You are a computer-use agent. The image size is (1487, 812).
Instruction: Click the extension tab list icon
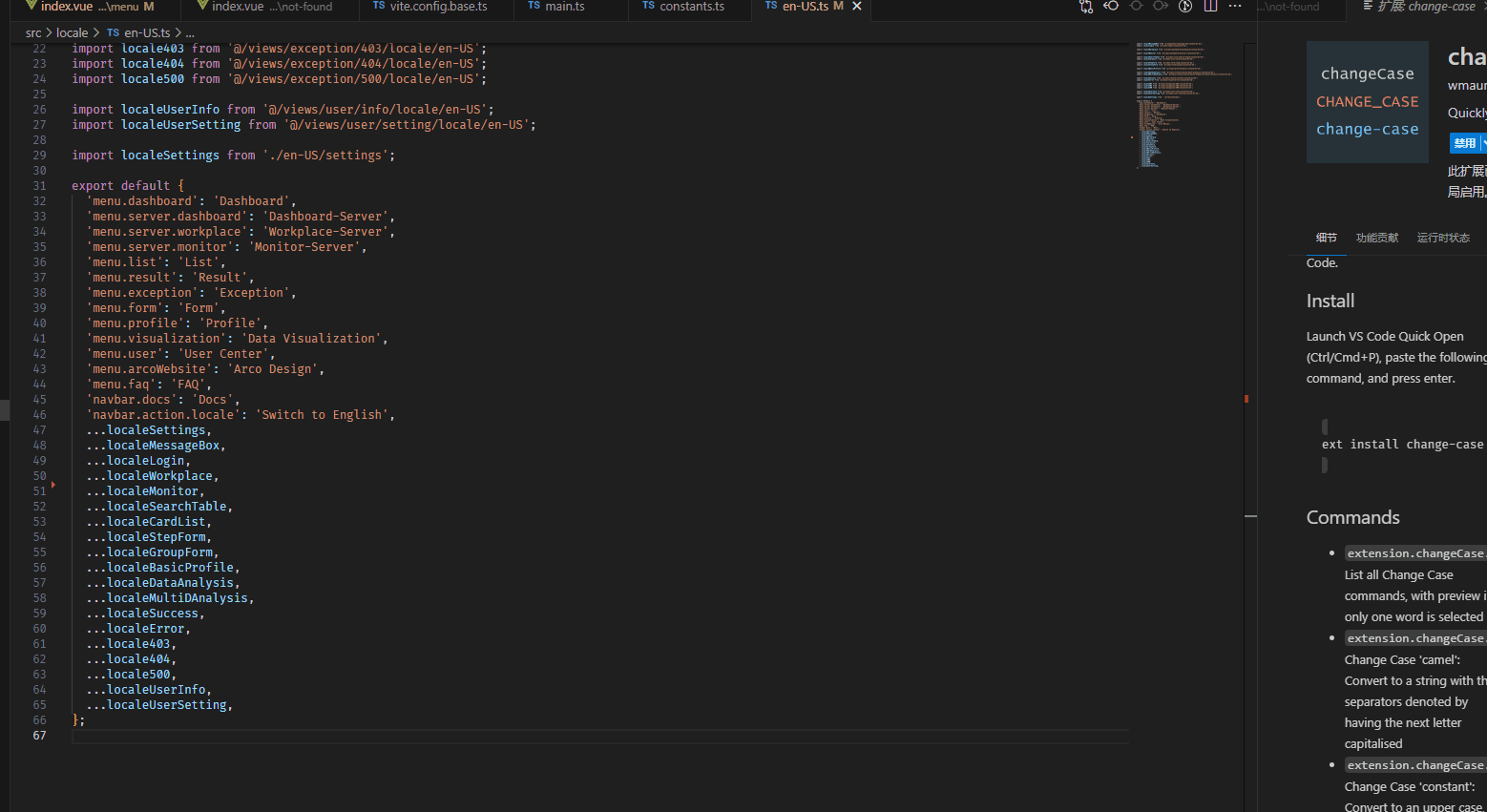coord(1368,6)
